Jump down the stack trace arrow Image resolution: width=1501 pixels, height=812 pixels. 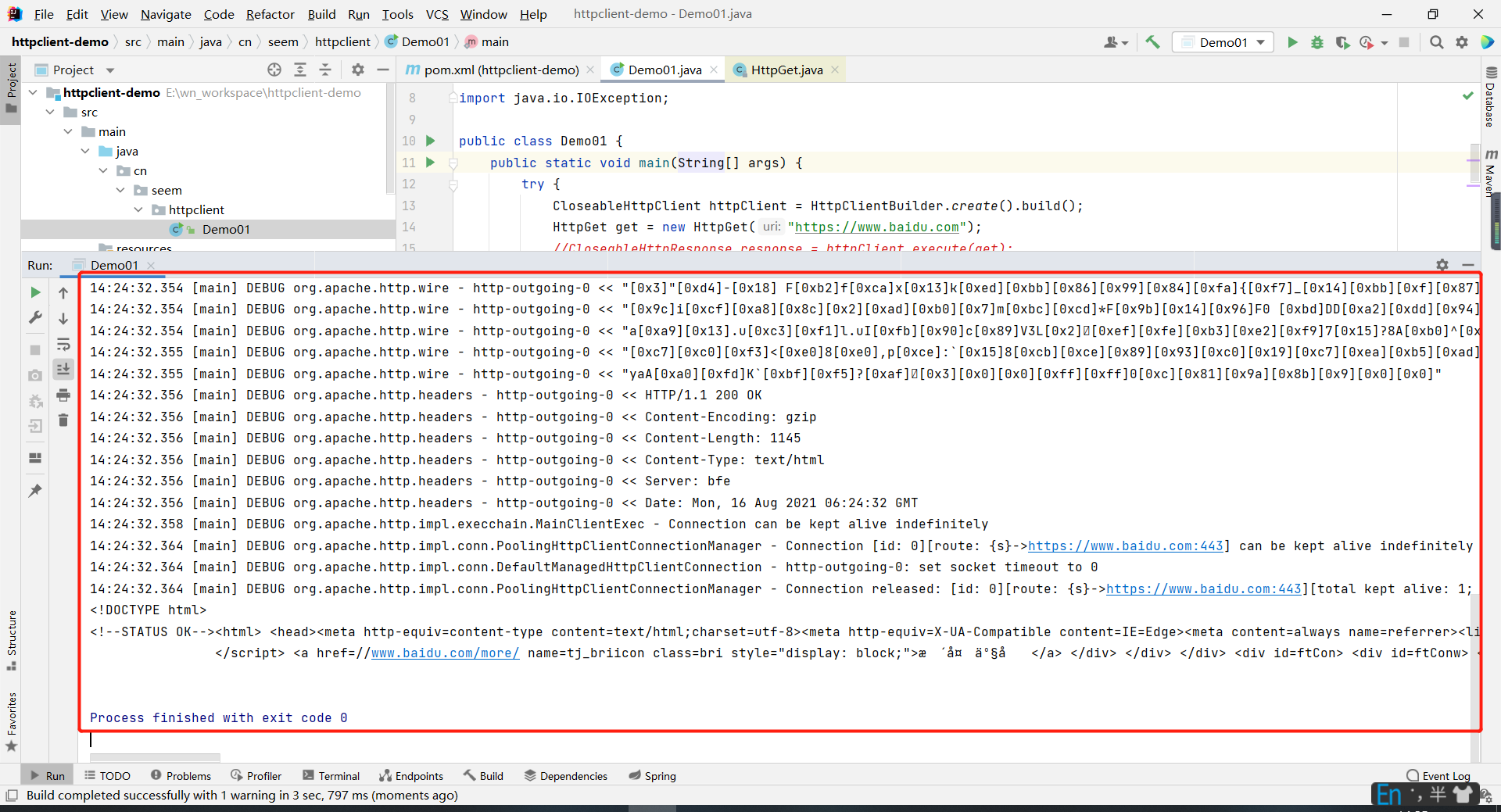click(x=63, y=318)
